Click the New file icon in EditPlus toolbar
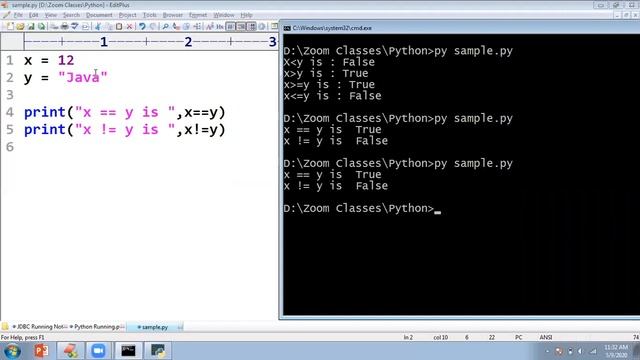The height and width of the screenshot is (360, 640). 10,27
